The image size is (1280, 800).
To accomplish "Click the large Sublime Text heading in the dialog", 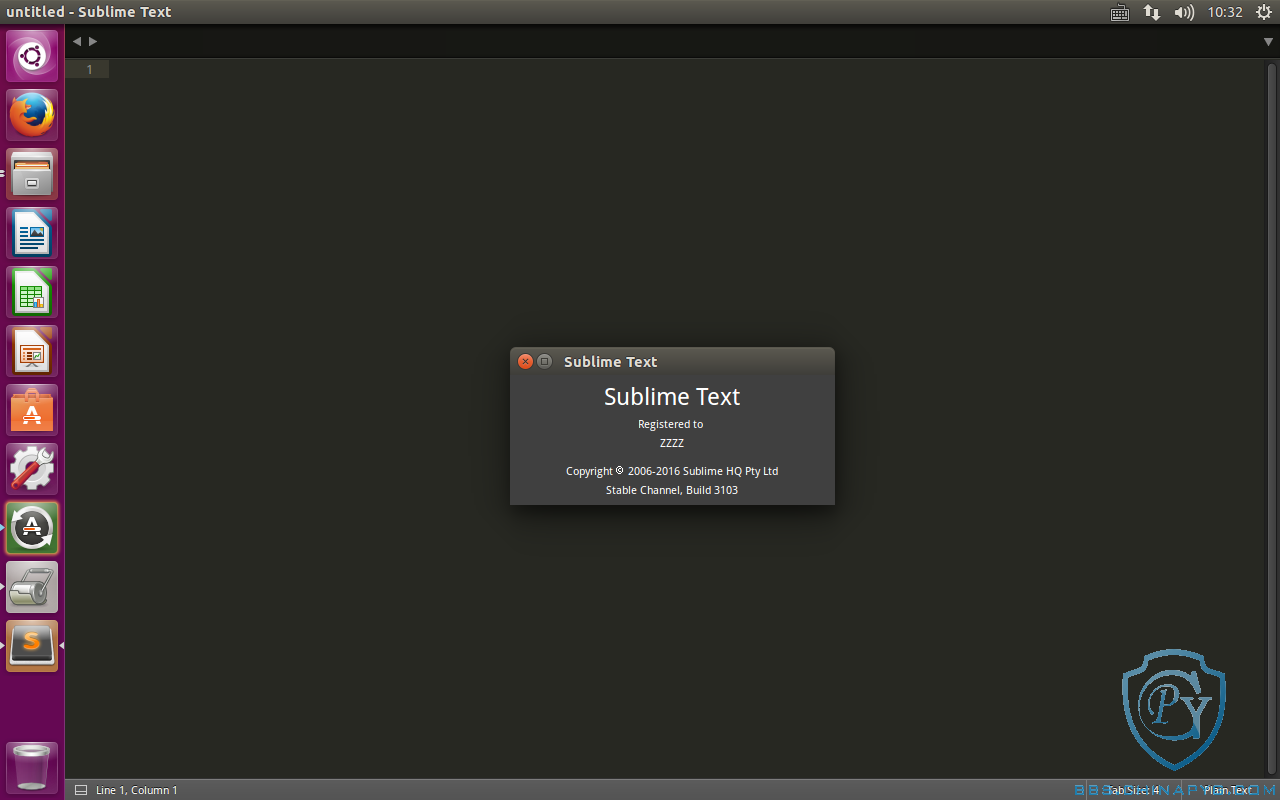I will (672, 397).
